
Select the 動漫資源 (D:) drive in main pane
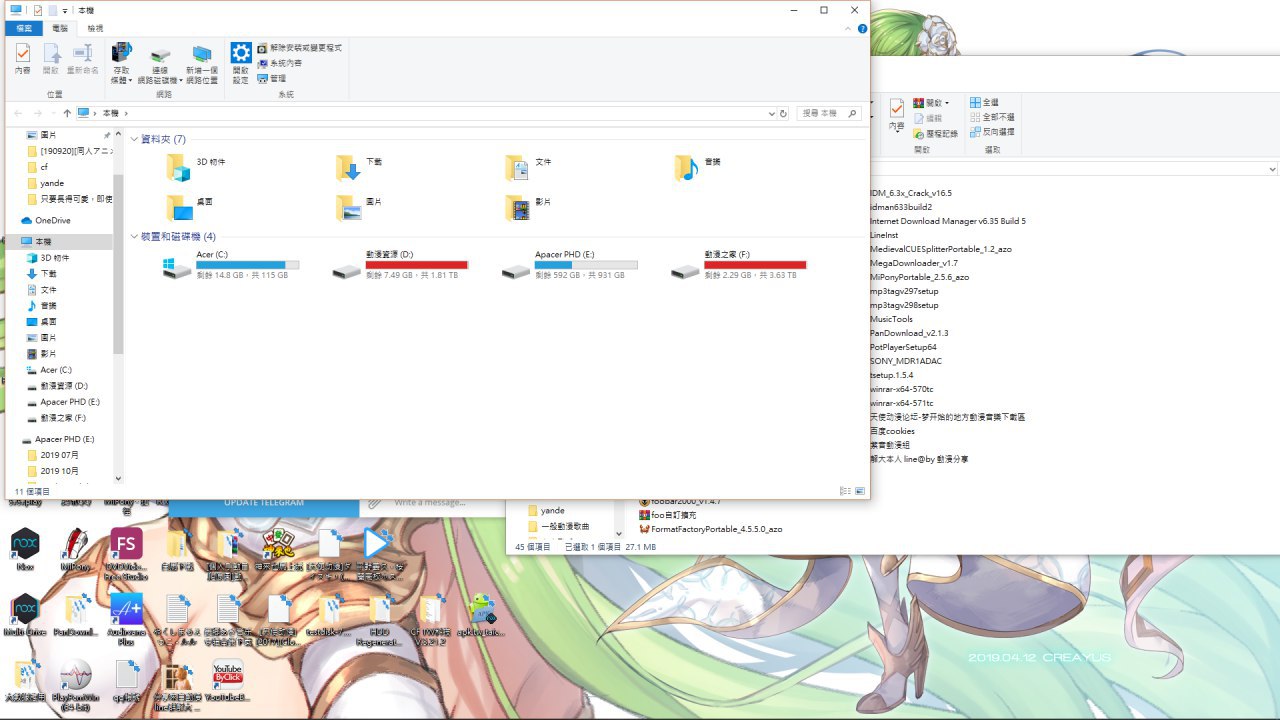click(400, 265)
